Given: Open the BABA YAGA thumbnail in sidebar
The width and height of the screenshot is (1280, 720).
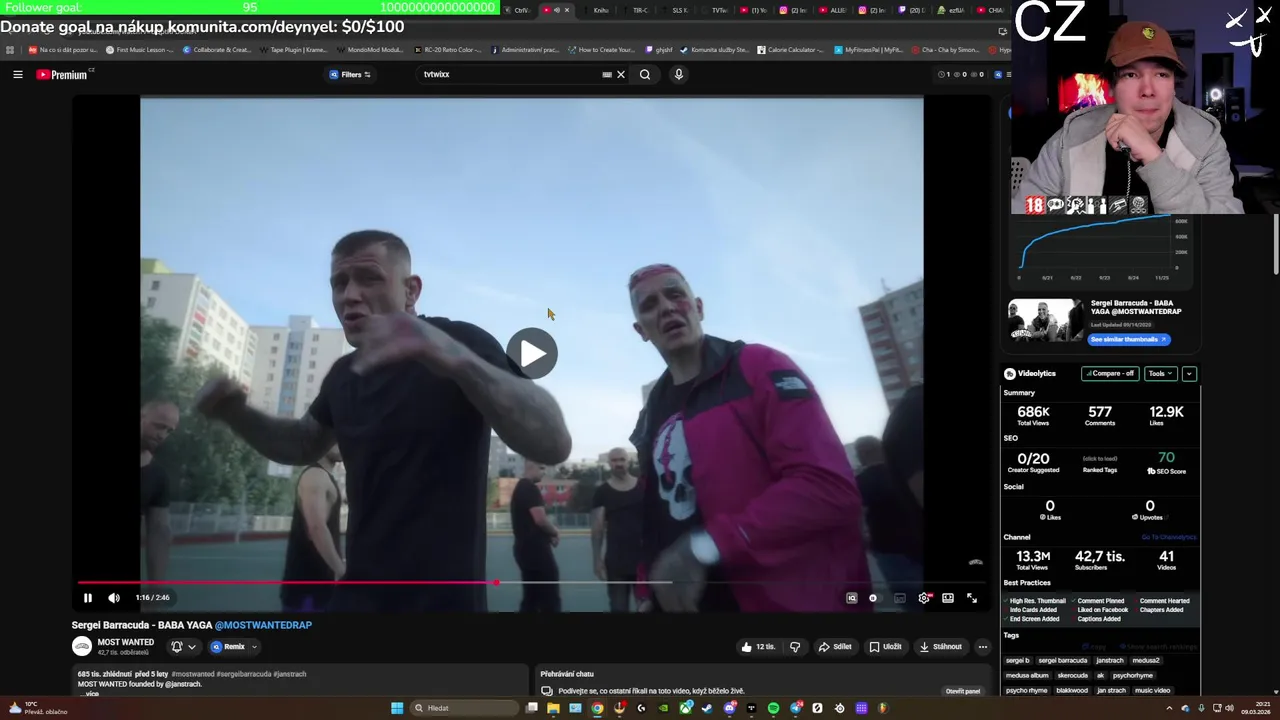Looking at the screenshot, I should tap(1045, 320).
